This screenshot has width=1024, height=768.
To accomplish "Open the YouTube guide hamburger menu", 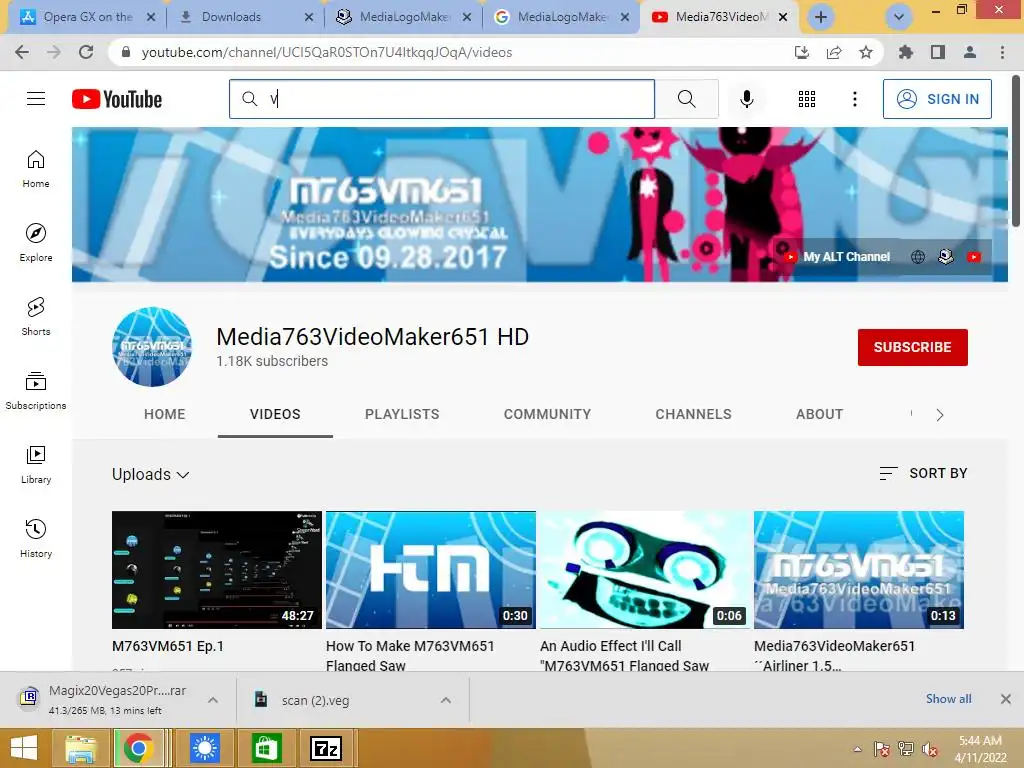I will (x=36, y=99).
